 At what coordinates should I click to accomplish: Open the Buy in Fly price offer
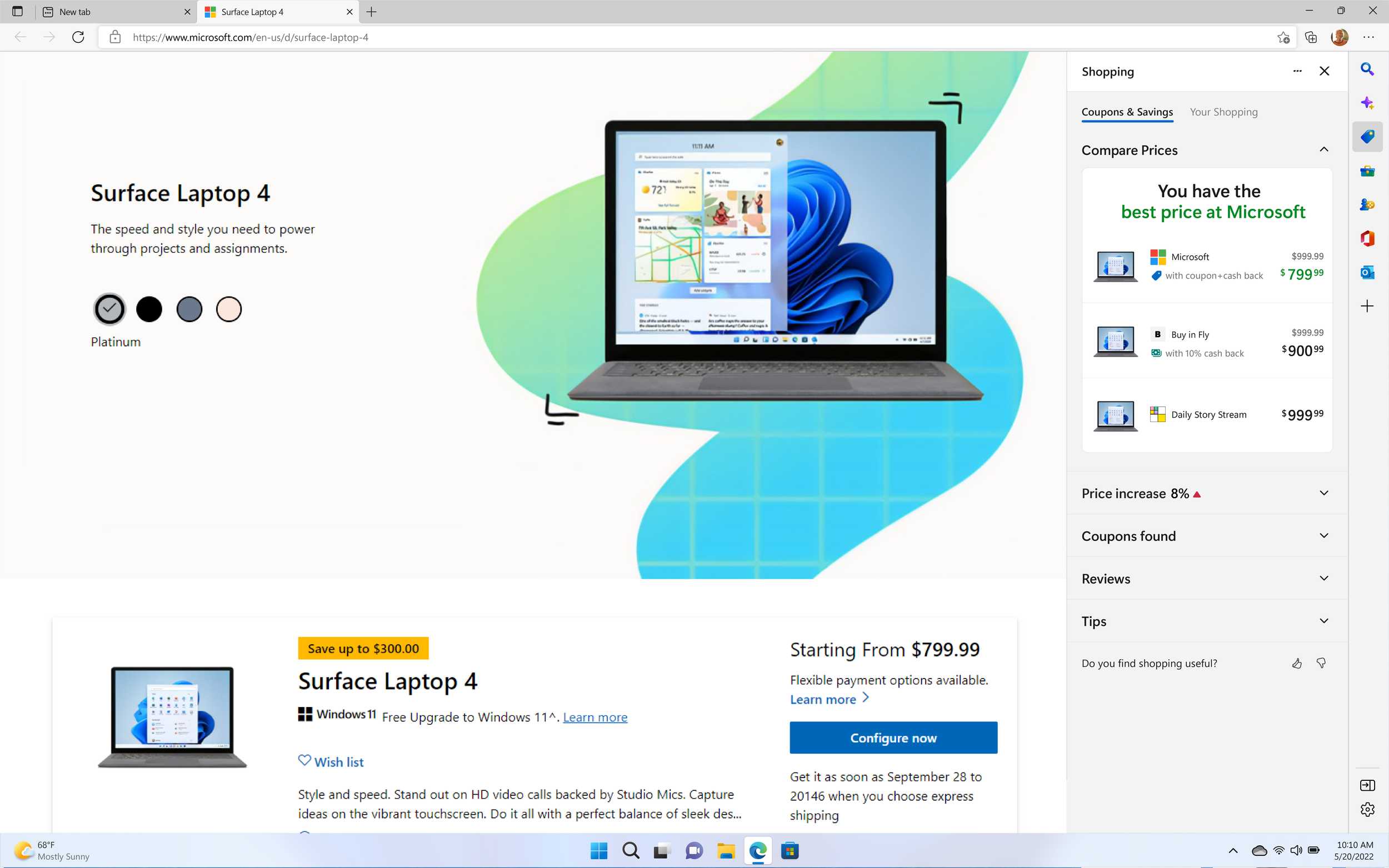click(x=1206, y=342)
